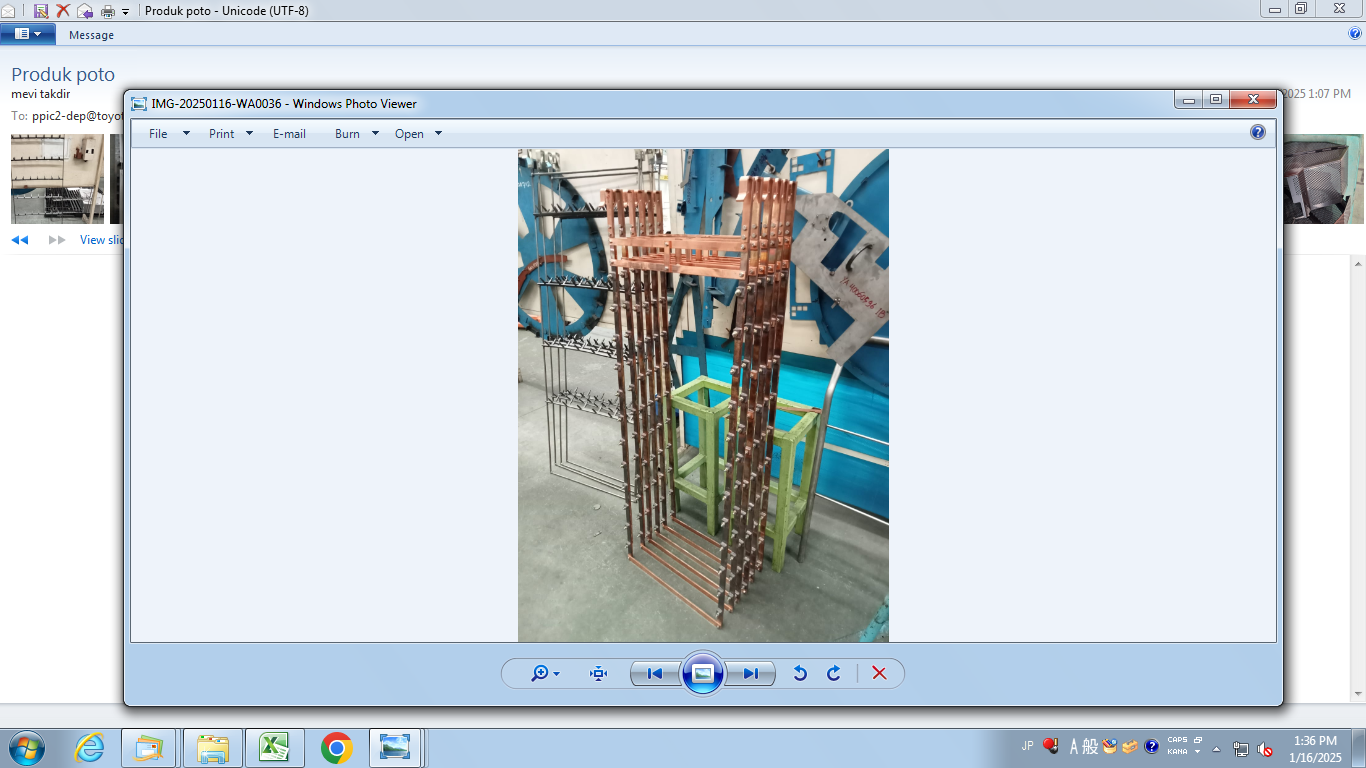Click Reply icon in mail quick access toolbar
Viewport: 1366px width, 768px height.
(x=85, y=11)
